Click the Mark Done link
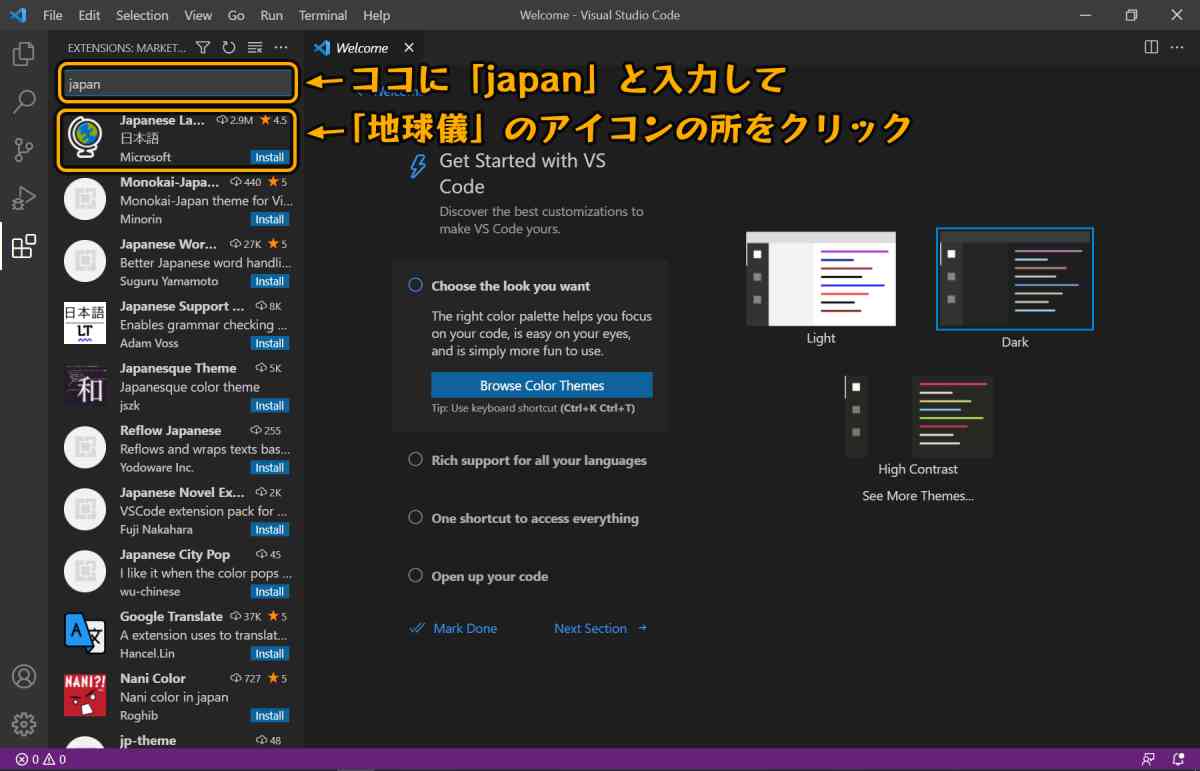Screen dimensions: 1200x771 pos(454,628)
